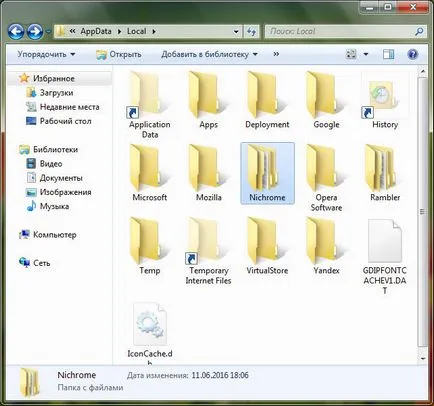Go back using the Back arrow button

16,32
